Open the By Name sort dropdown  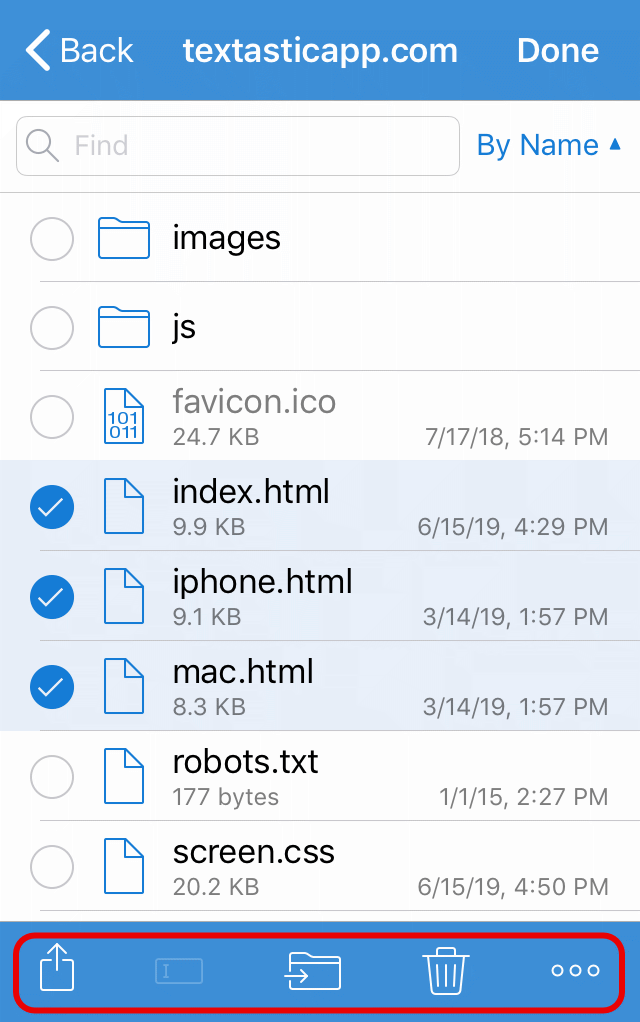click(x=549, y=146)
